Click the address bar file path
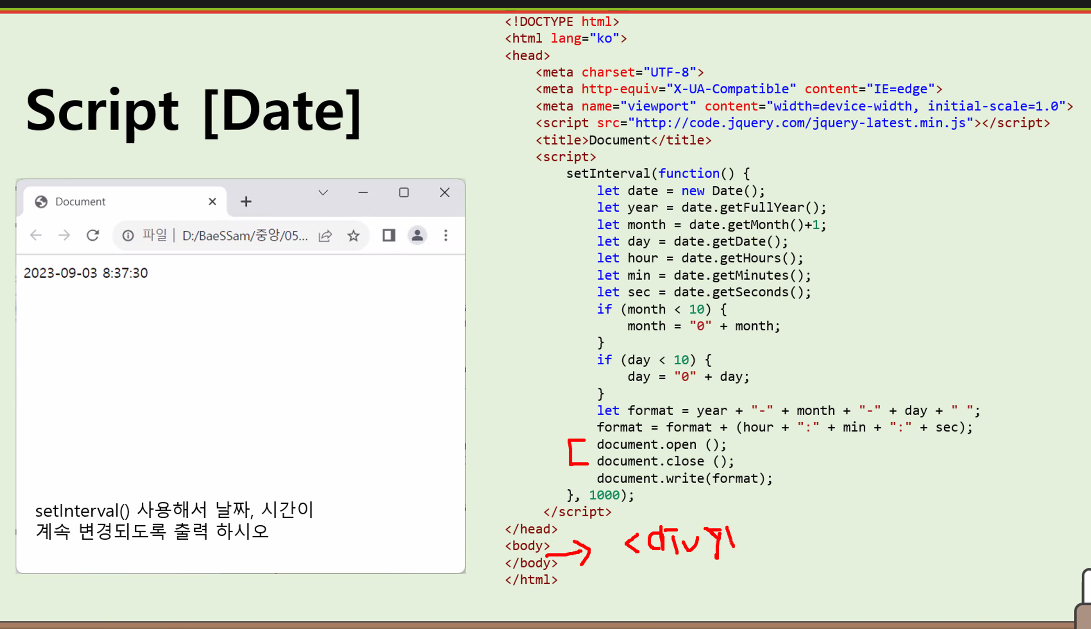 (x=245, y=236)
